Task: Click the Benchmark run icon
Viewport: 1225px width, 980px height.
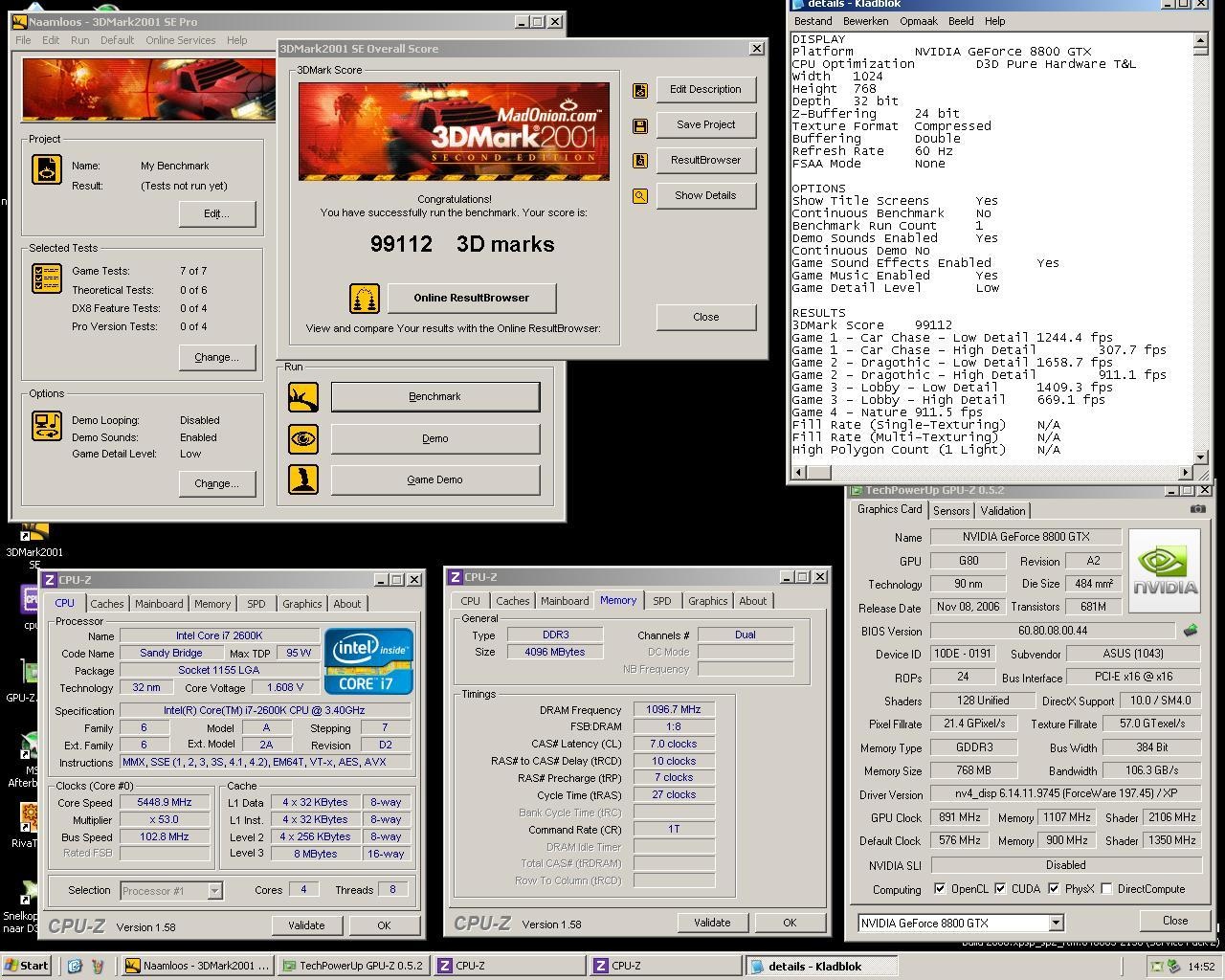Action: (x=303, y=397)
